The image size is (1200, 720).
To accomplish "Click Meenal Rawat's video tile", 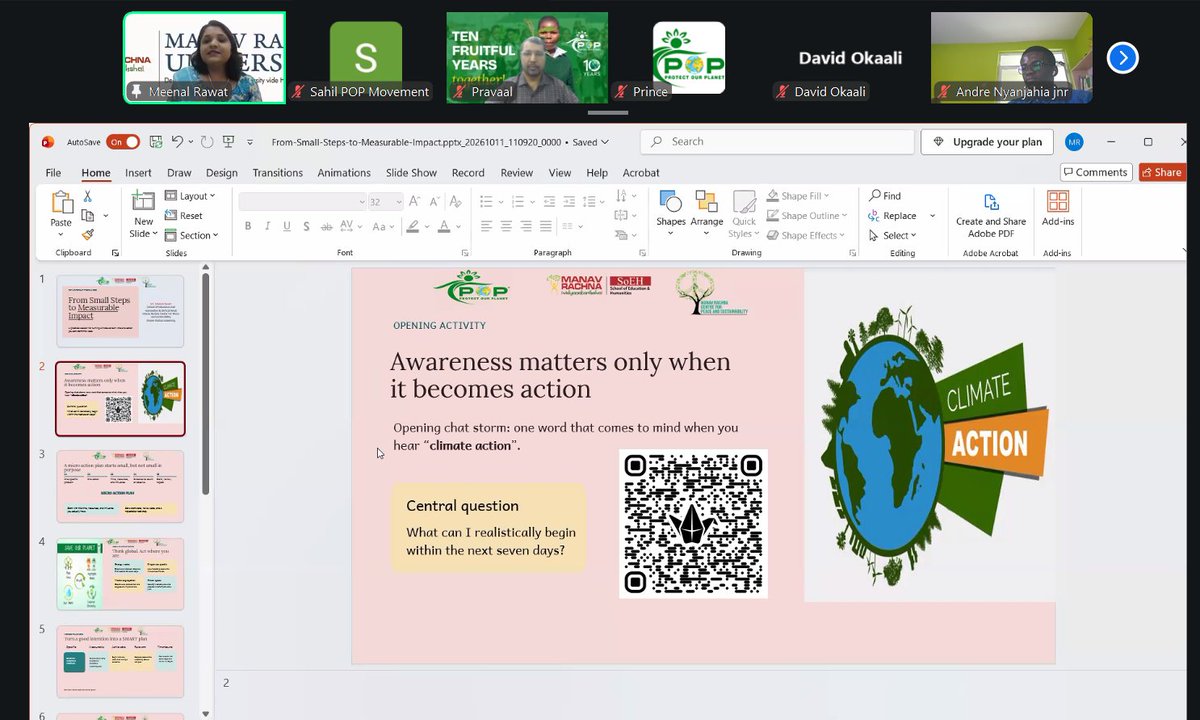I will click(x=204, y=58).
